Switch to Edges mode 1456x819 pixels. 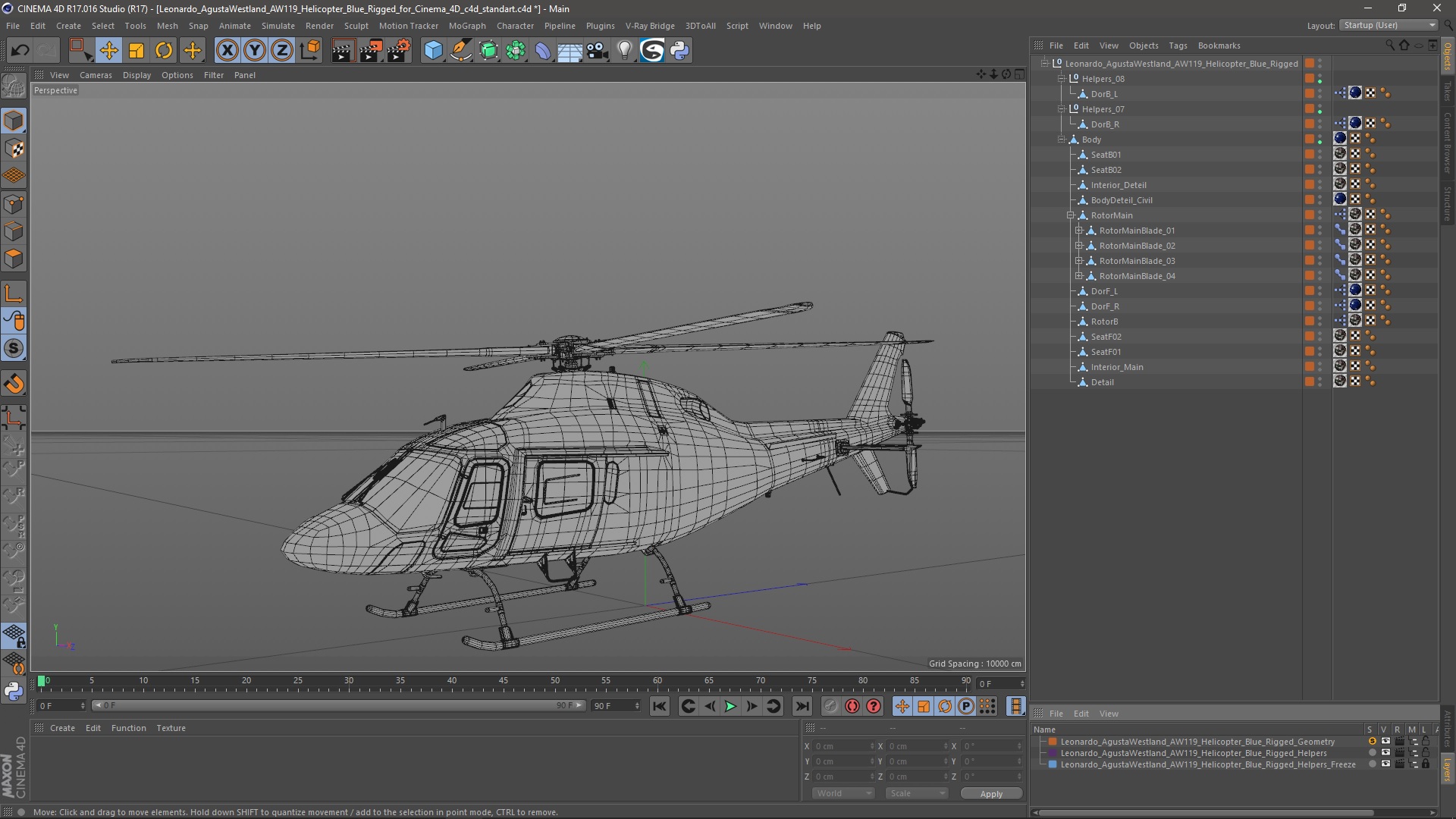pos(14,231)
